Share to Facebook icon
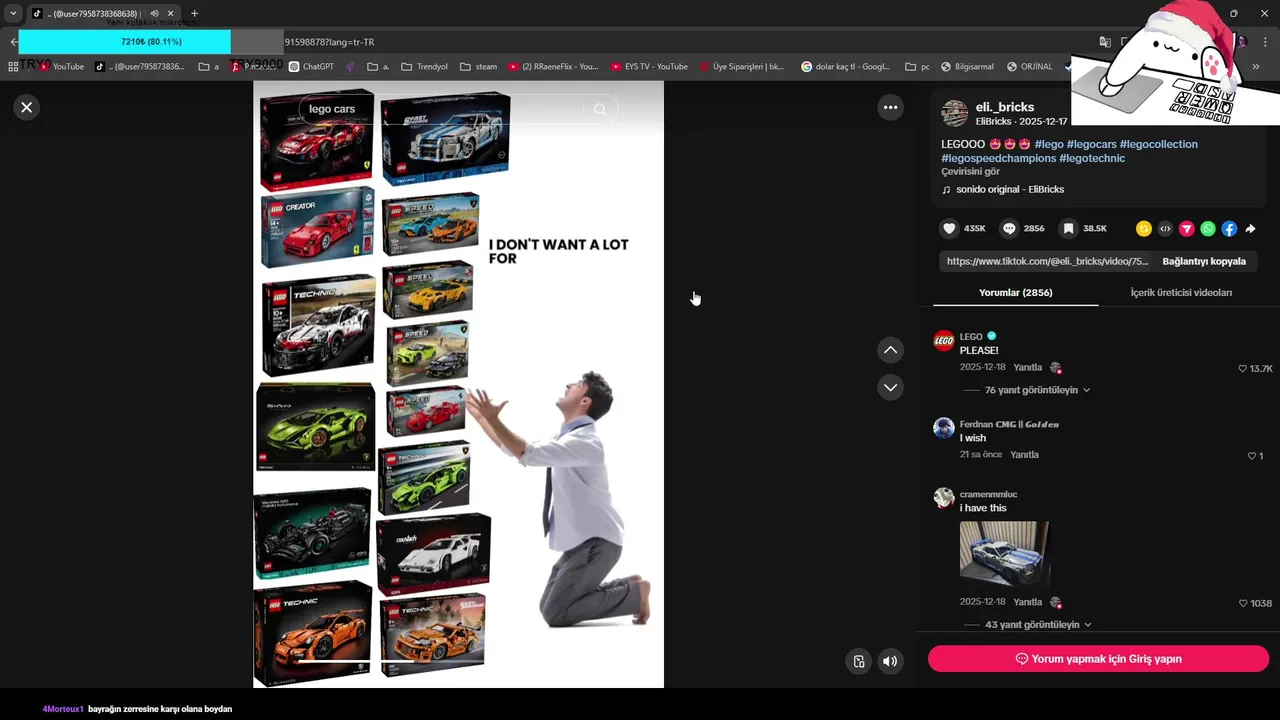 (x=1229, y=229)
